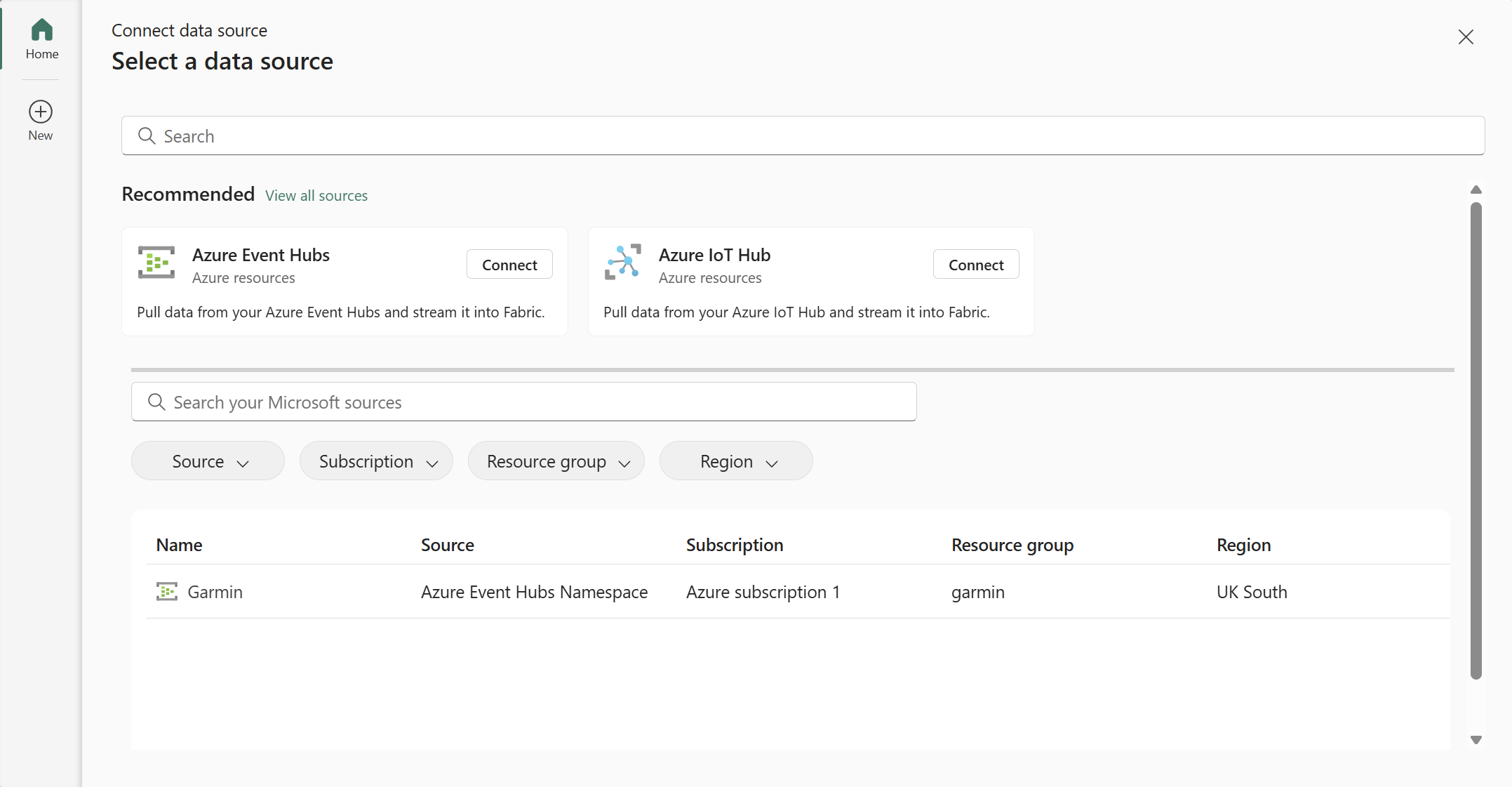
Task: Click the Azure Event Hubs icon
Action: (156, 263)
